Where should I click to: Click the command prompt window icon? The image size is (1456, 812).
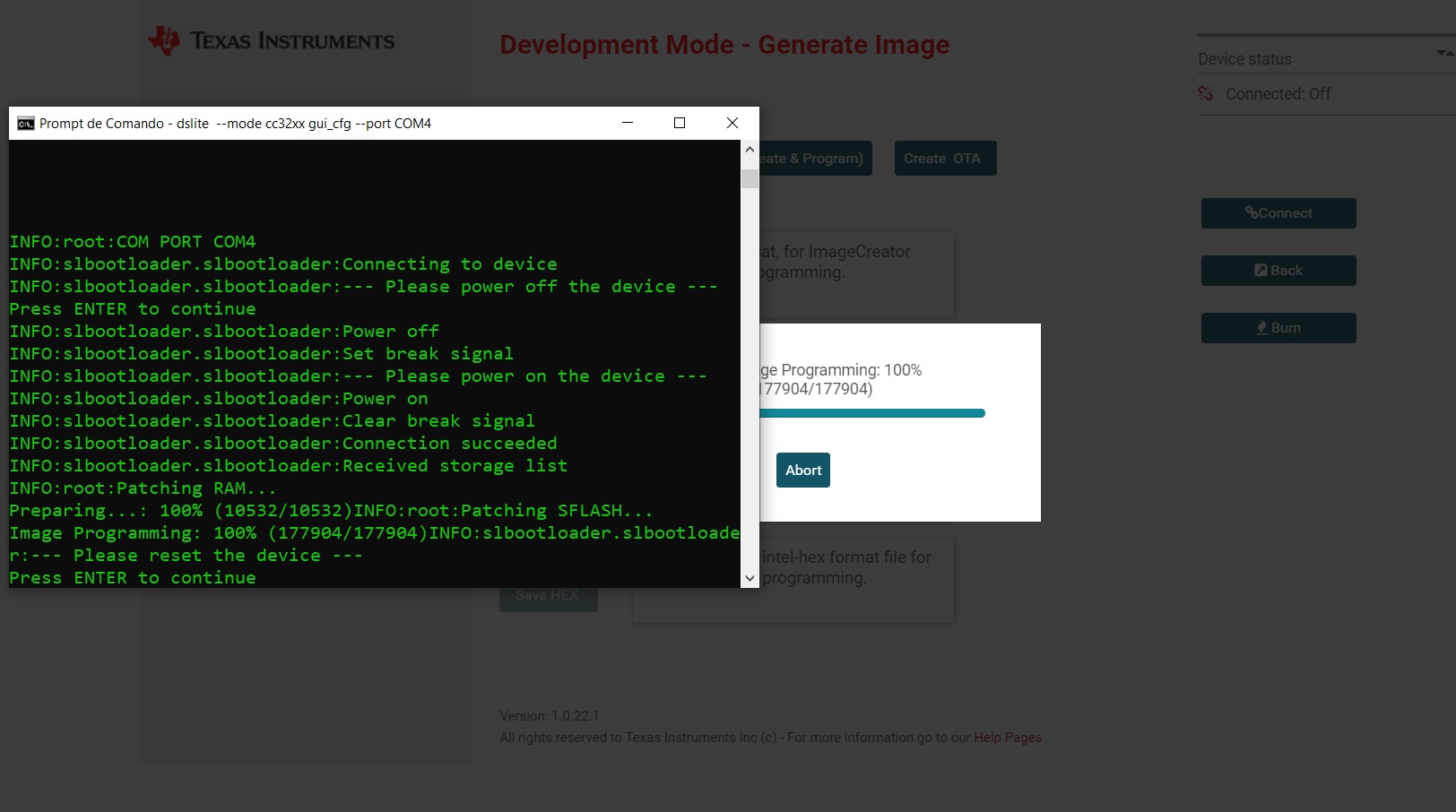25,123
